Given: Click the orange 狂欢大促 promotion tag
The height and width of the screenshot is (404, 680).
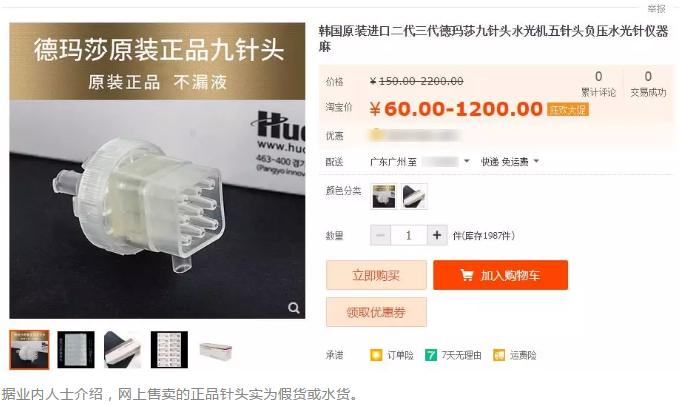Looking at the screenshot, I should coord(567,109).
